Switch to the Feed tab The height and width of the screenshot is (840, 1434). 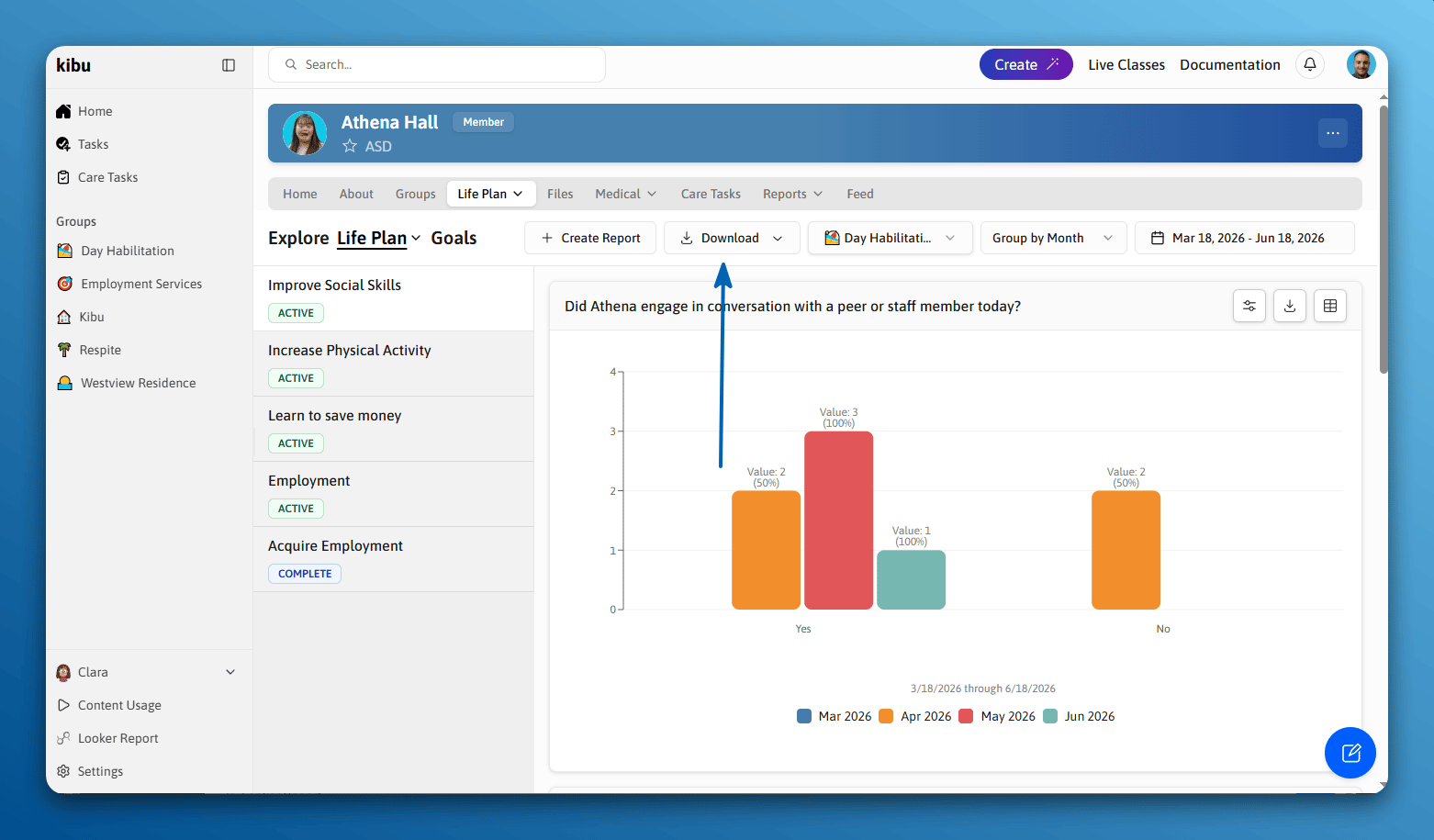tap(860, 194)
